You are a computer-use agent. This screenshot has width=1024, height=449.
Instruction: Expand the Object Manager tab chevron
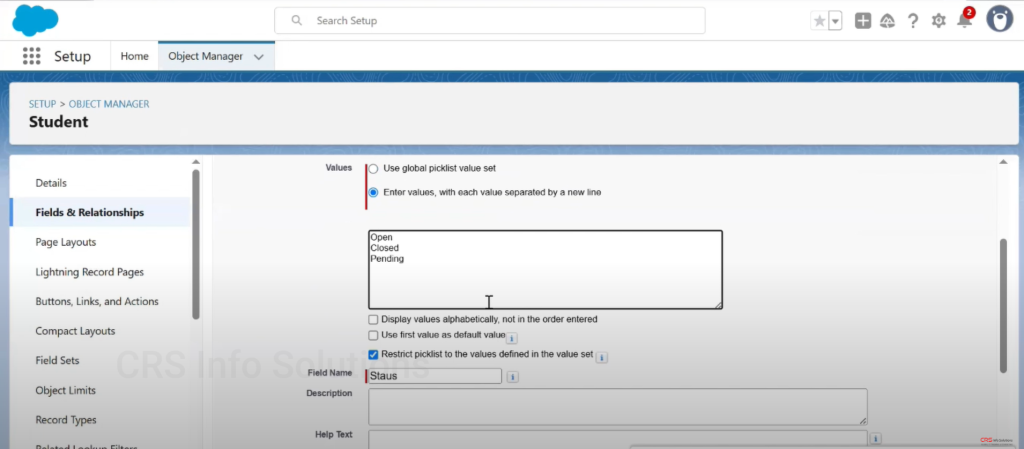click(x=259, y=57)
